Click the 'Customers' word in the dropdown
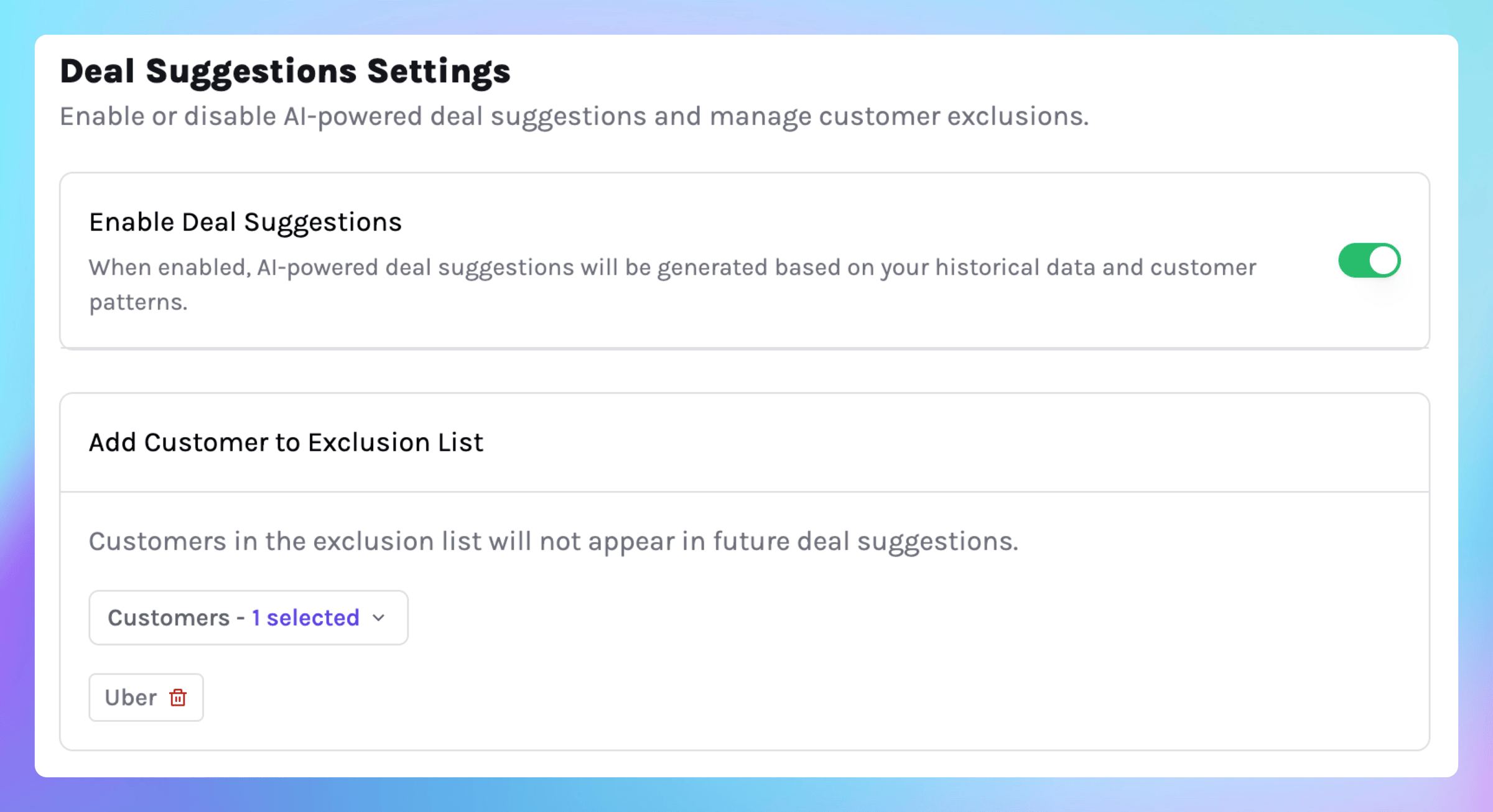Viewport: 1493px width, 812px height. [169, 618]
